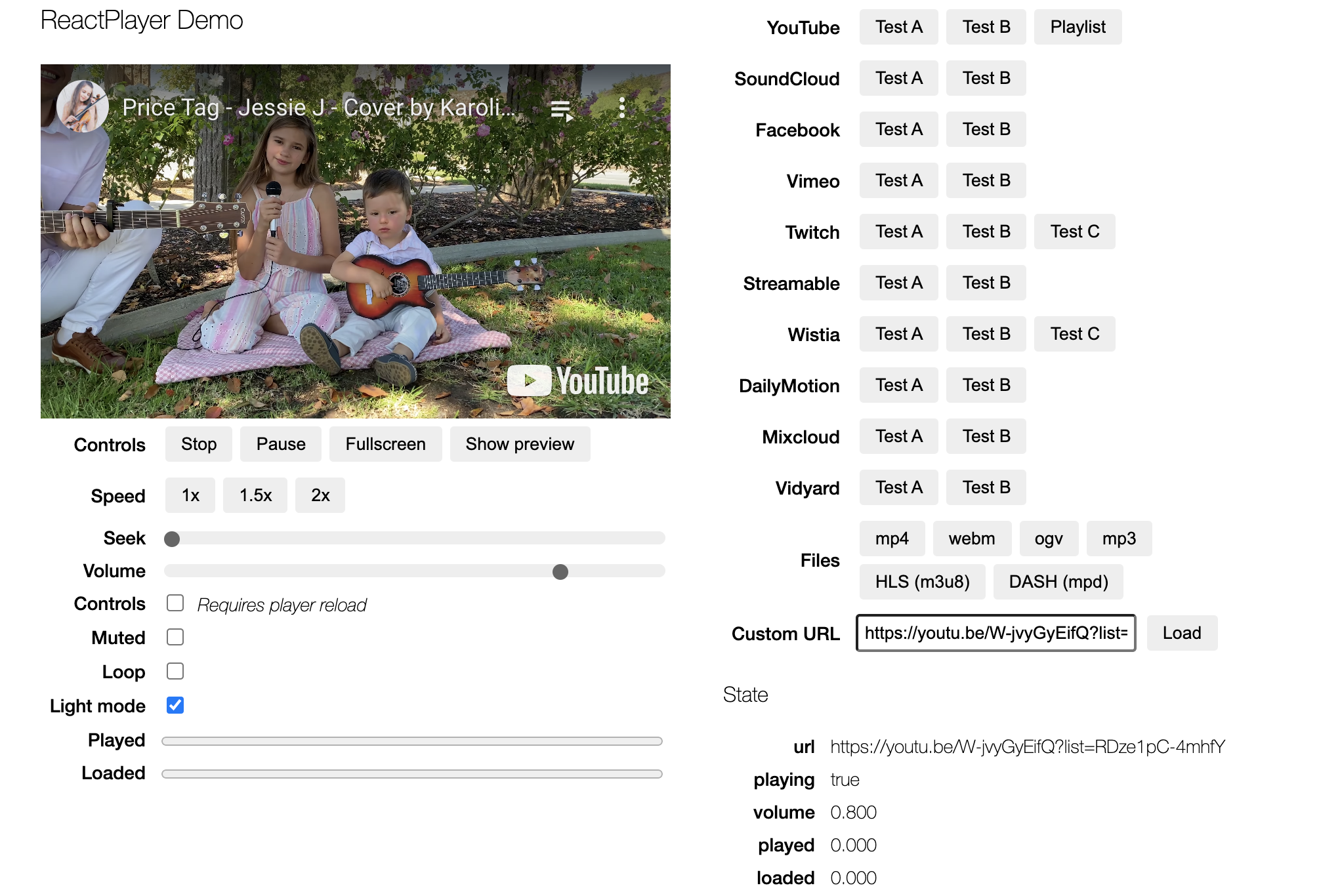Enable the Controls checkbox
The image size is (1319, 896).
[x=175, y=603]
